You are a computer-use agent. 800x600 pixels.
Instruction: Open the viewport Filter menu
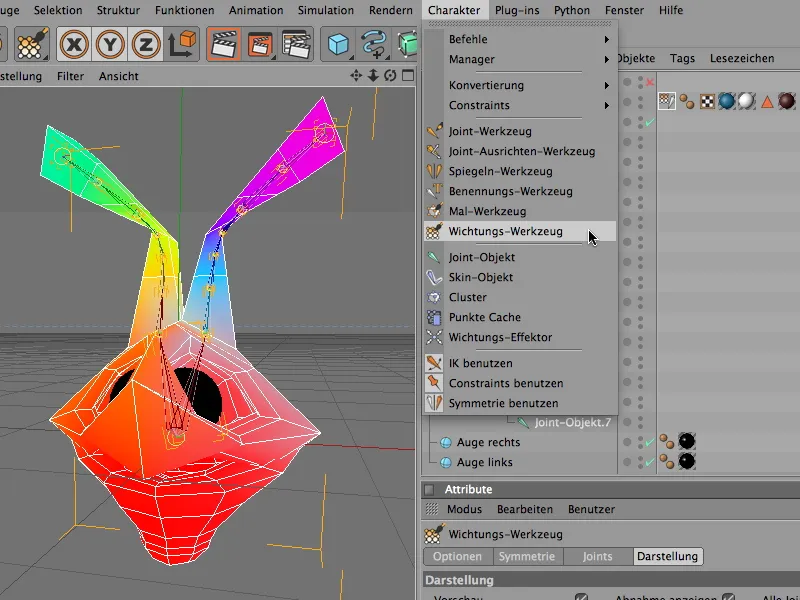coord(70,76)
